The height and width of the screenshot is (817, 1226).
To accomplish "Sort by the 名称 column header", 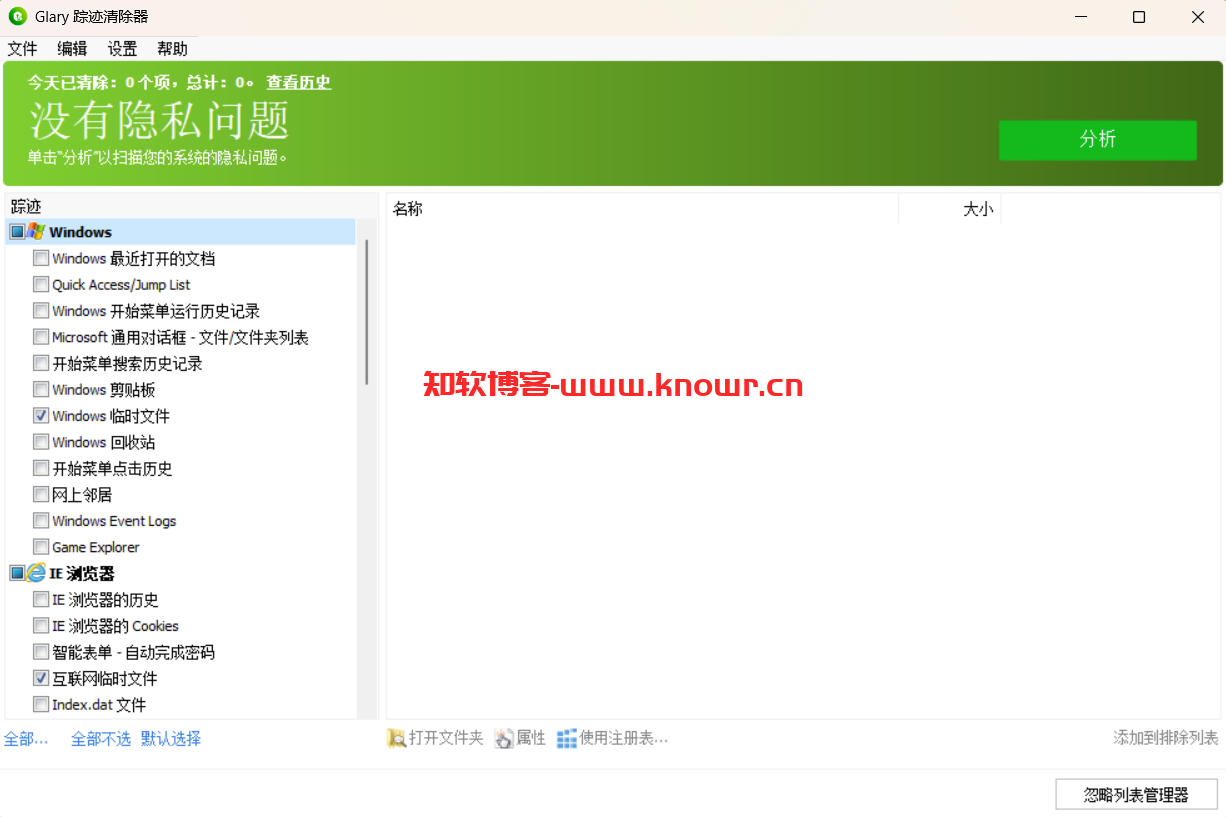I will click(x=642, y=209).
